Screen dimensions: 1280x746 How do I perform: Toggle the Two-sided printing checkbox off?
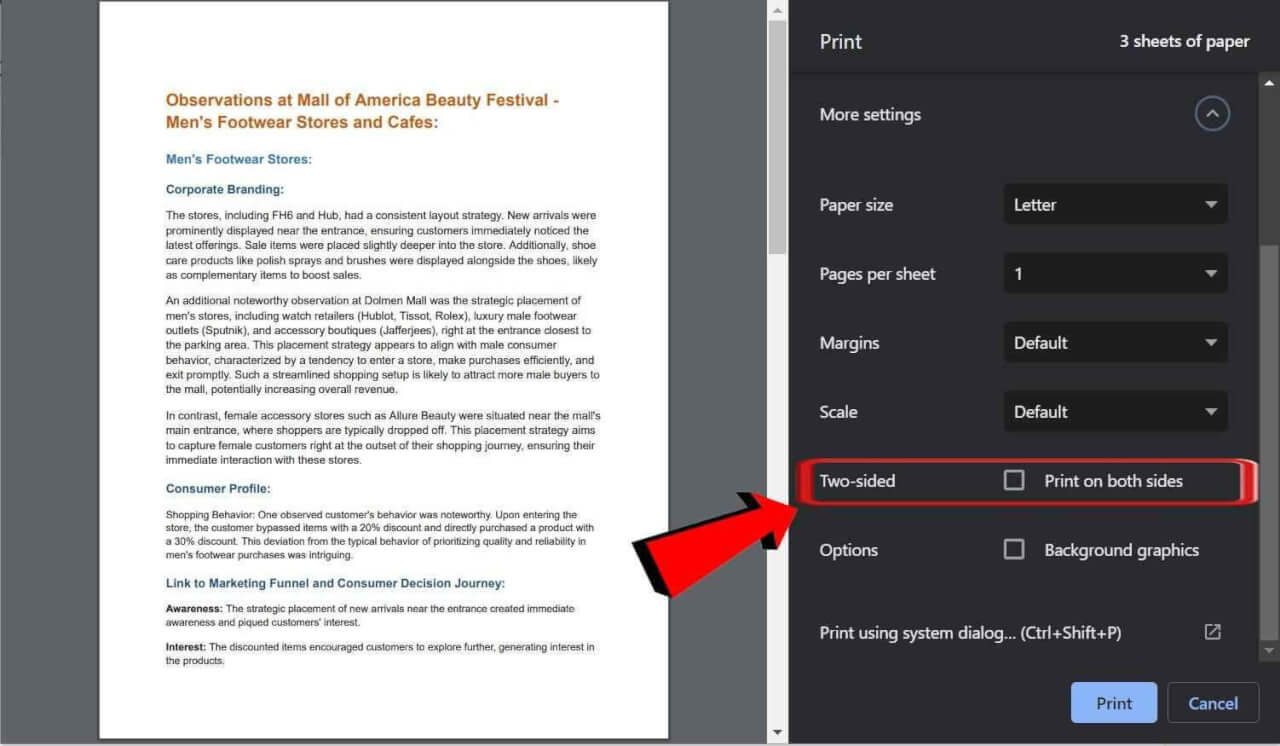point(1014,480)
